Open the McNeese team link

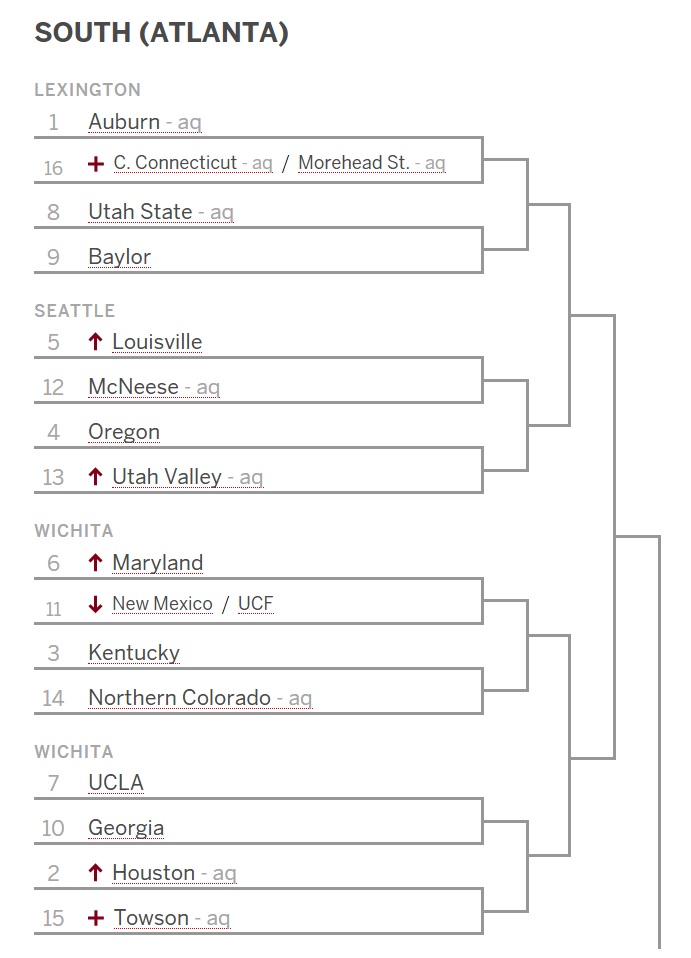(x=133, y=387)
